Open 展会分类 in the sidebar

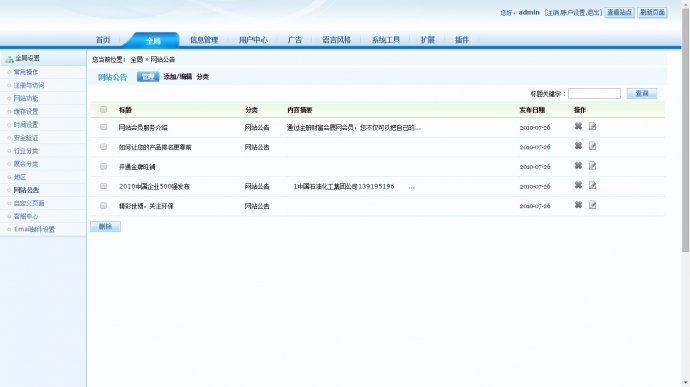point(26,164)
